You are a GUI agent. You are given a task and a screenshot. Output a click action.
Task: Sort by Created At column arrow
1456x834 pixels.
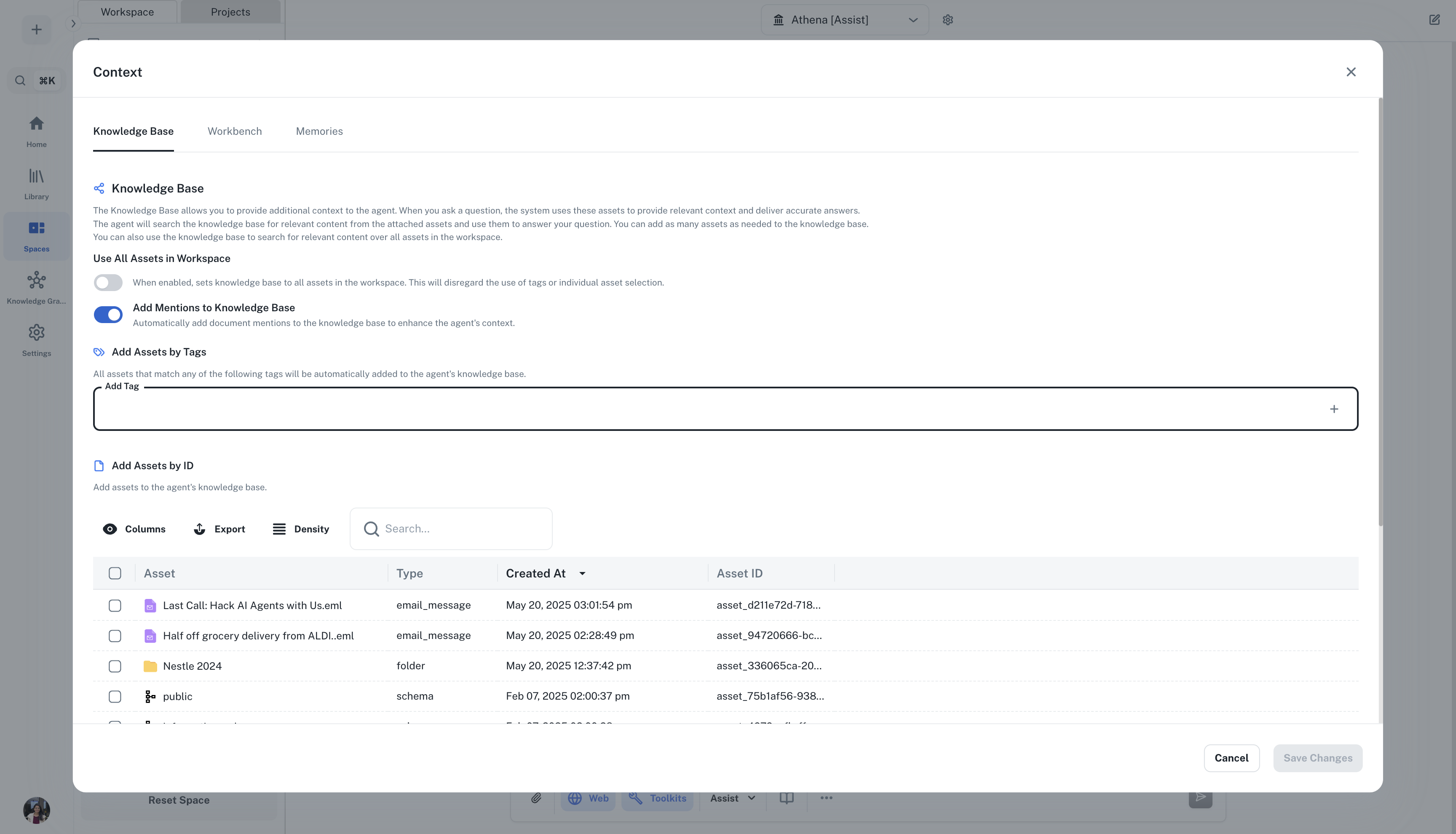click(x=582, y=573)
